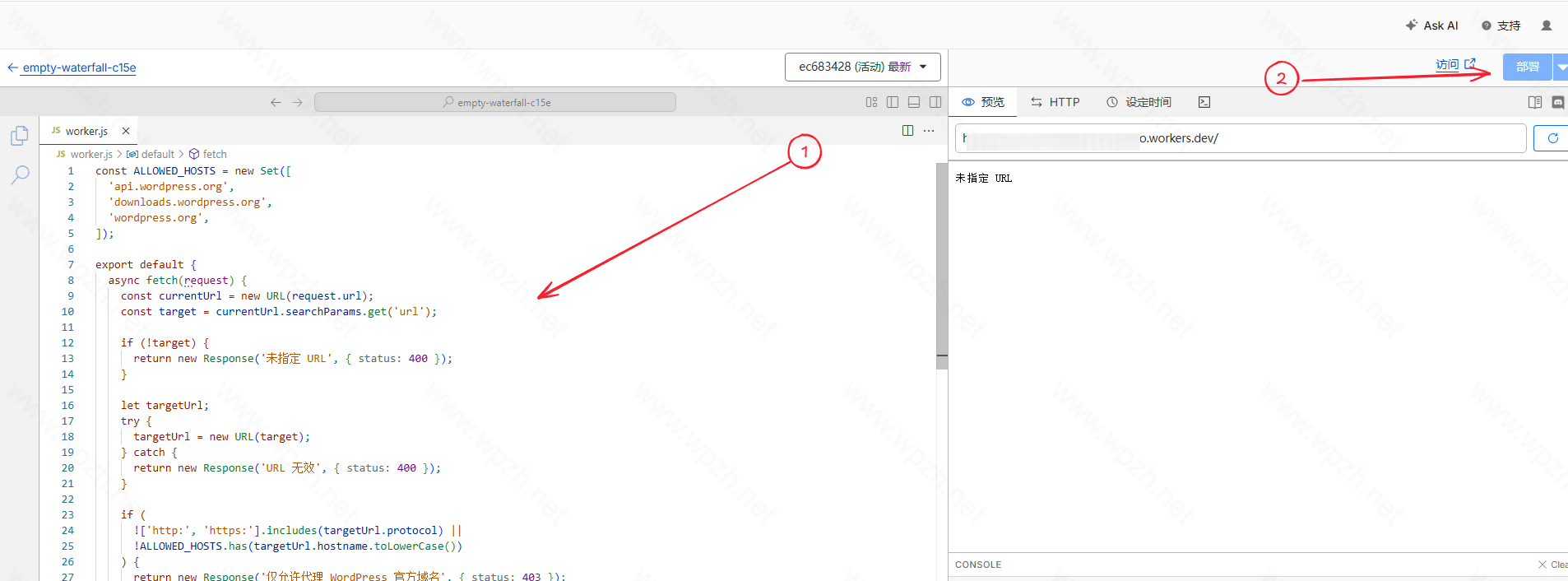This screenshot has height=581, width=1568.
Task: Toggle the primary sidebar layout icon
Action: [893, 102]
